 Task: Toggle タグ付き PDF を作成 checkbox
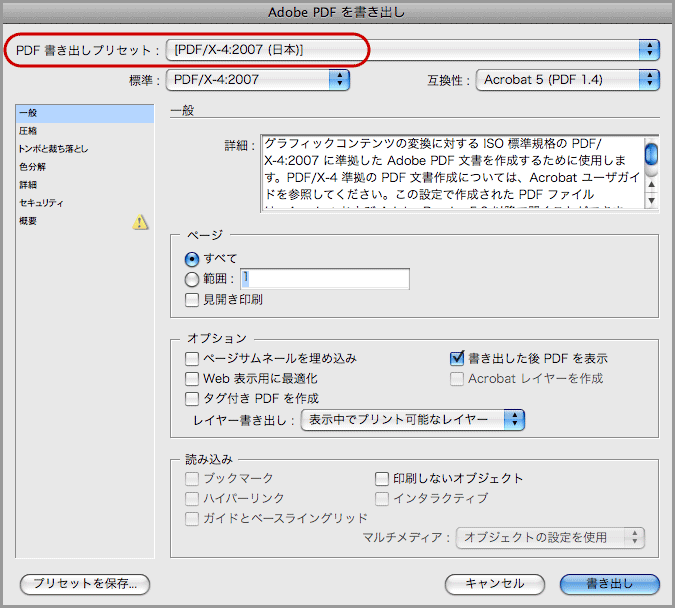coord(192,399)
